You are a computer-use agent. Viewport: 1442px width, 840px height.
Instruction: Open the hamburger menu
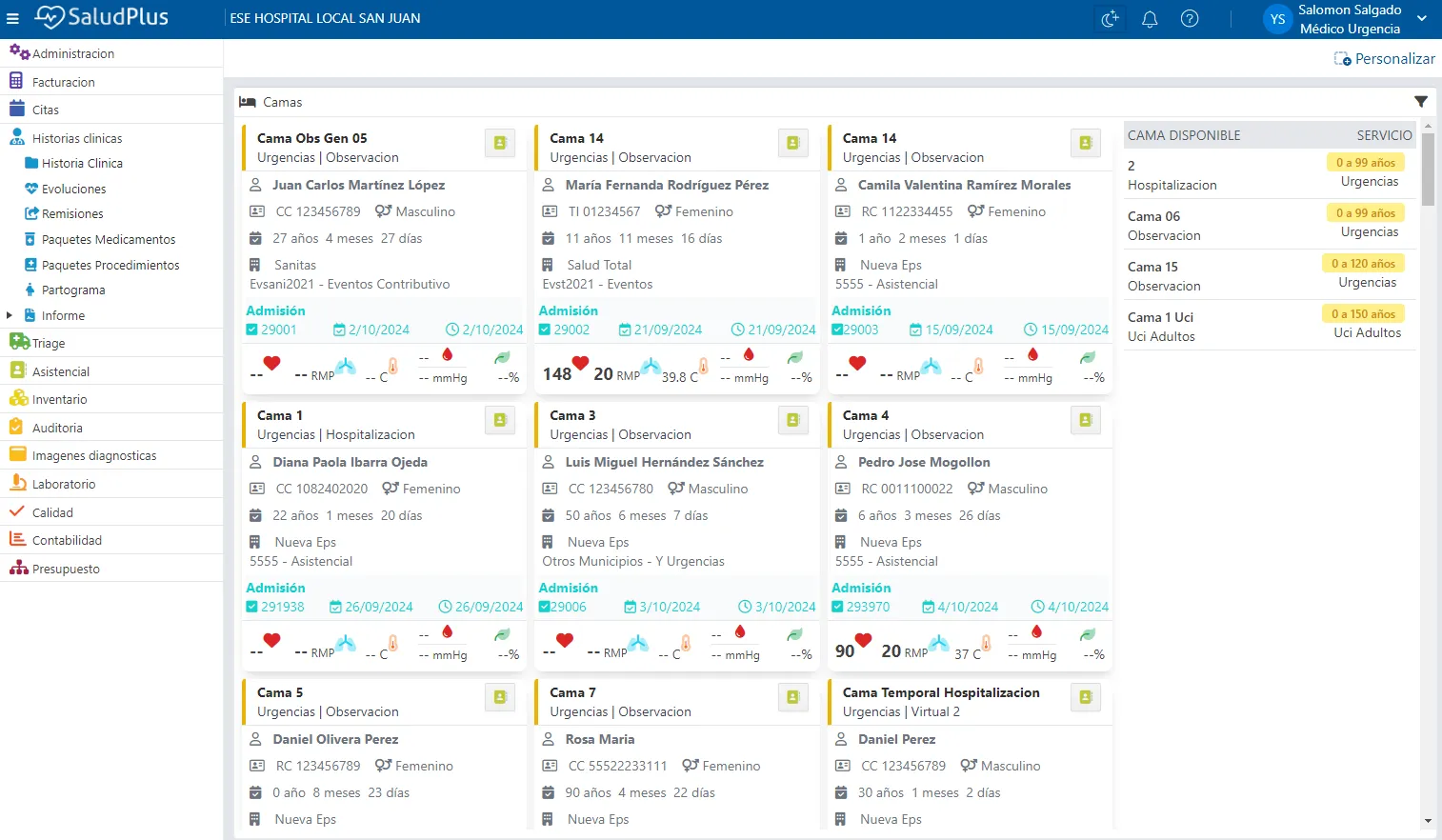click(12, 18)
